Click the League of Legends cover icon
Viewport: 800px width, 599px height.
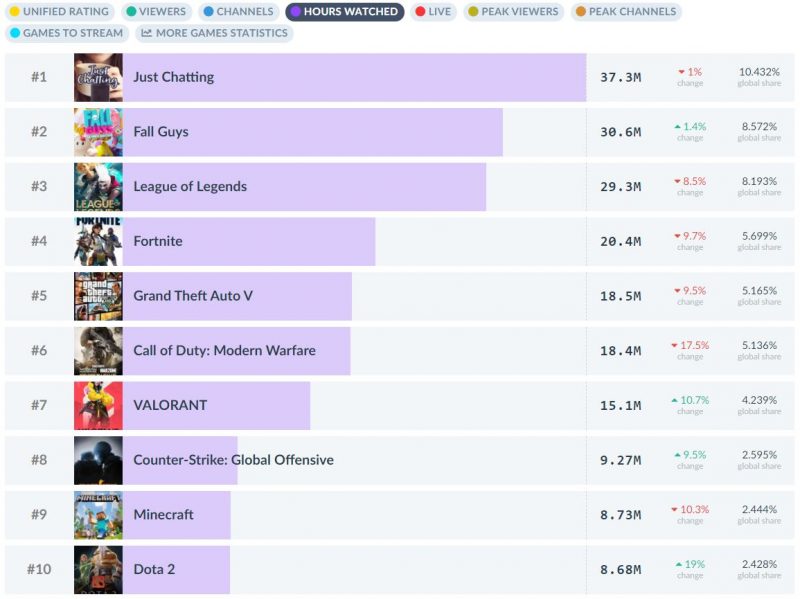pos(98,187)
